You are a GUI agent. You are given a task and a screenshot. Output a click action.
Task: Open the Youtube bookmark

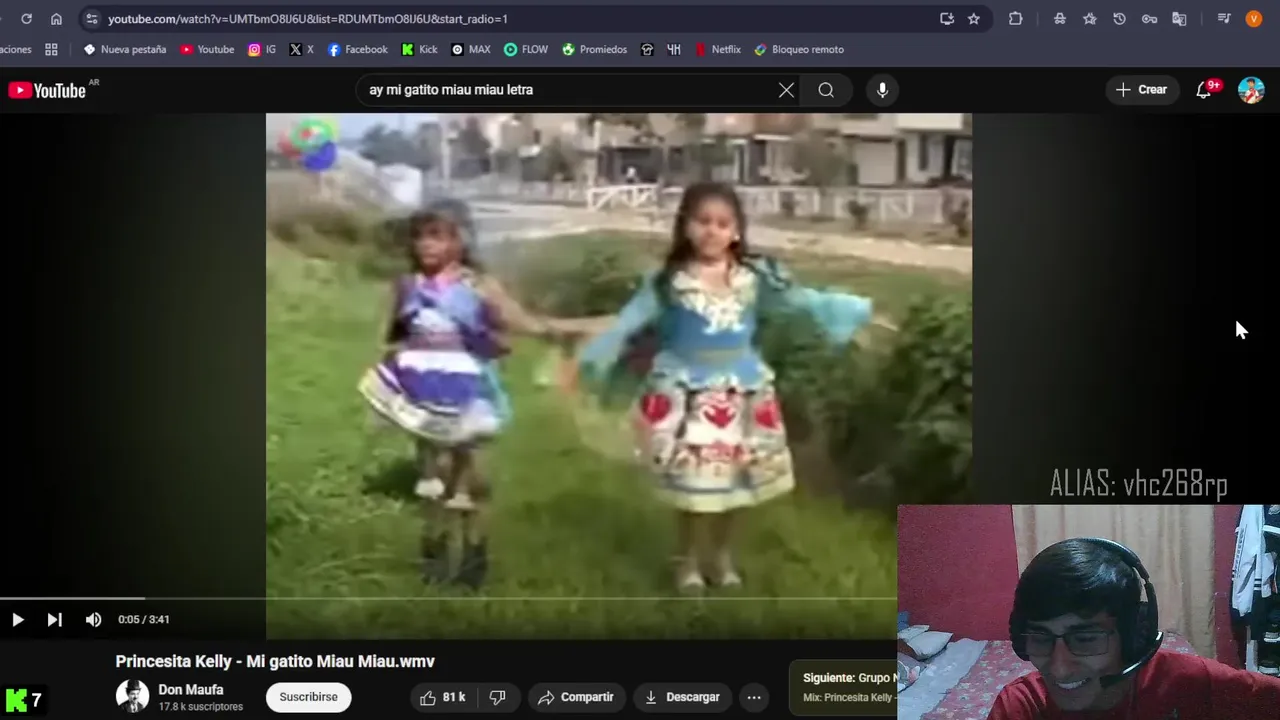coord(207,49)
